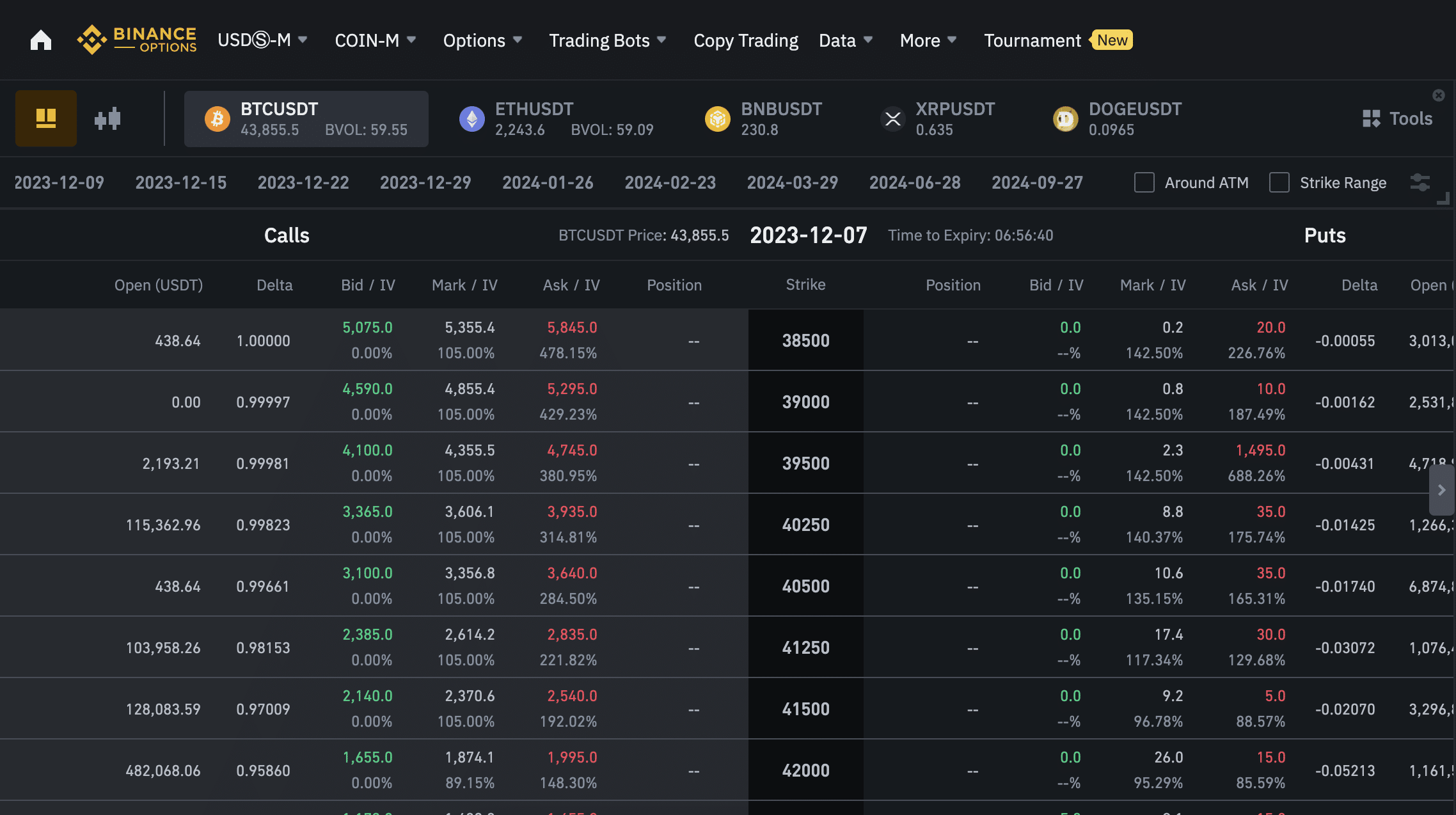Expand panel with the corner resize icon

(x=1443, y=199)
